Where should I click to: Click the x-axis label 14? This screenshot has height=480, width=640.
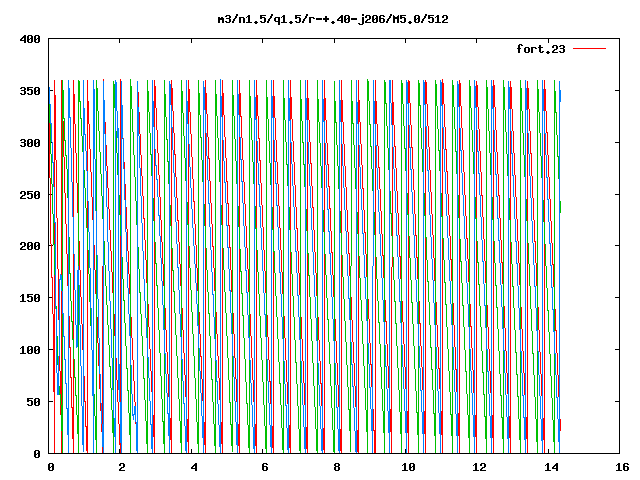(x=551, y=467)
